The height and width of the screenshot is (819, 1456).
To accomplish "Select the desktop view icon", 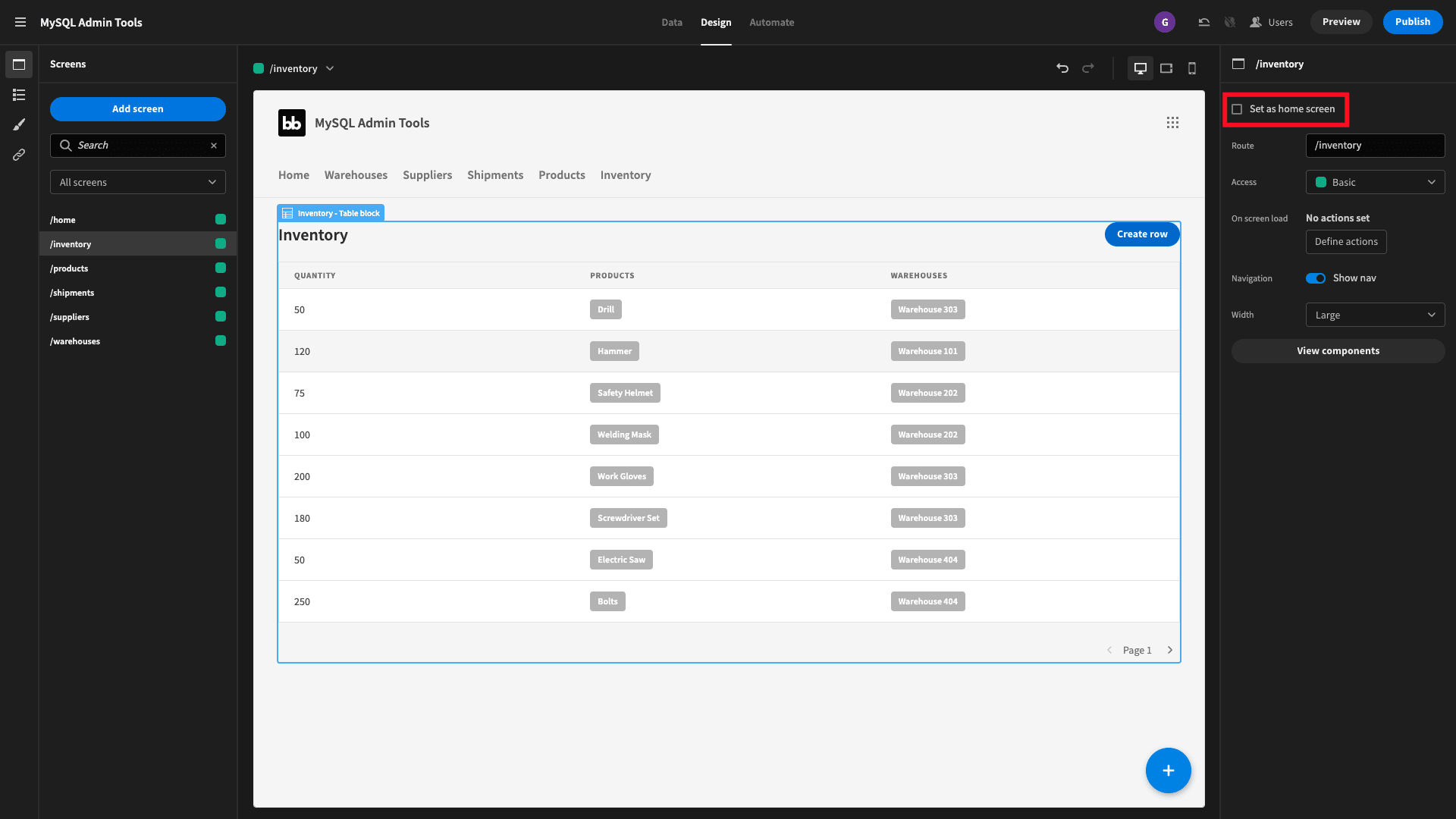I will (1140, 68).
